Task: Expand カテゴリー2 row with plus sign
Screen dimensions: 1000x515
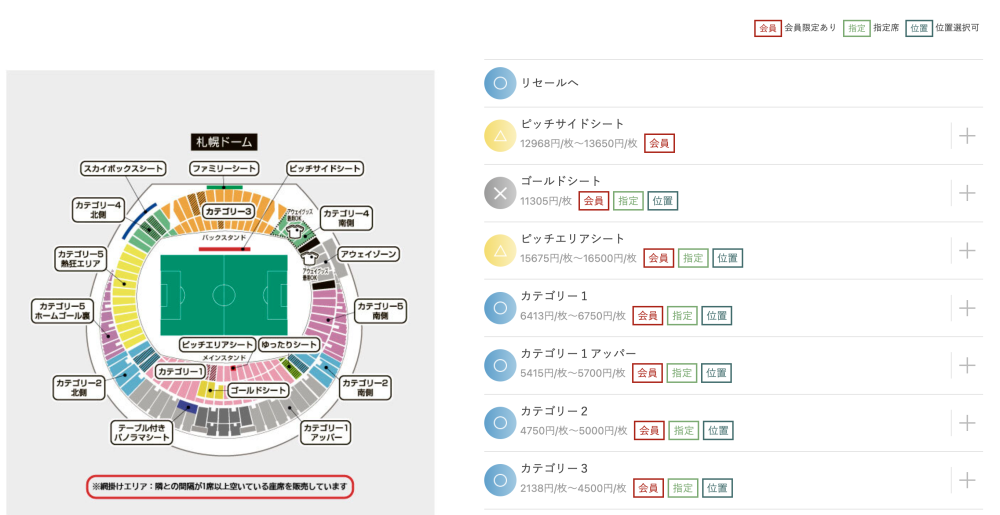Action: [x=967, y=423]
